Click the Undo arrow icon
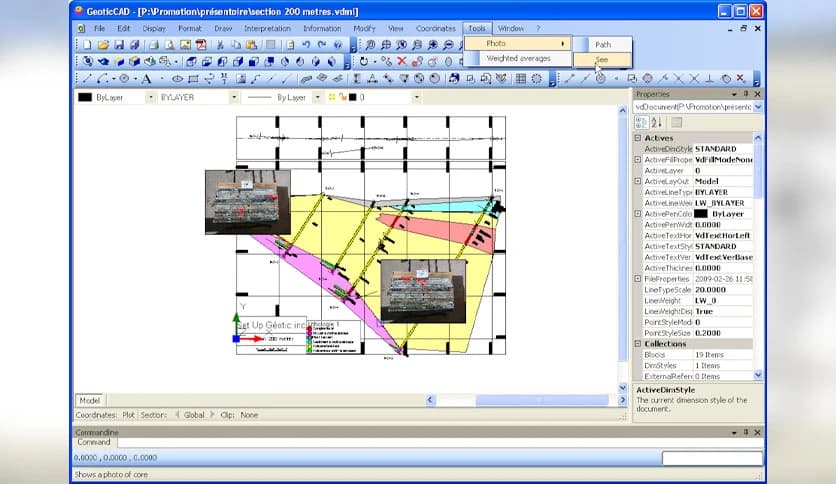Screen dimensions: 836x484 (306, 45)
